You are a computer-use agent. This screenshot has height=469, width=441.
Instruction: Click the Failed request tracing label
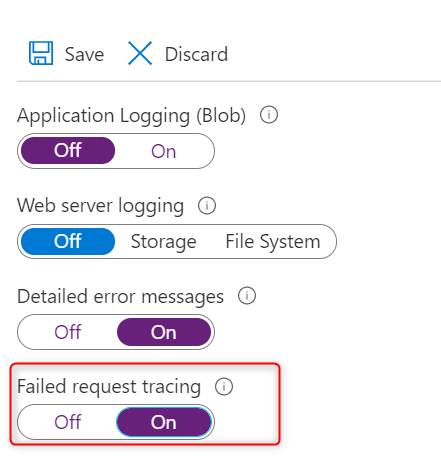[109, 387]
